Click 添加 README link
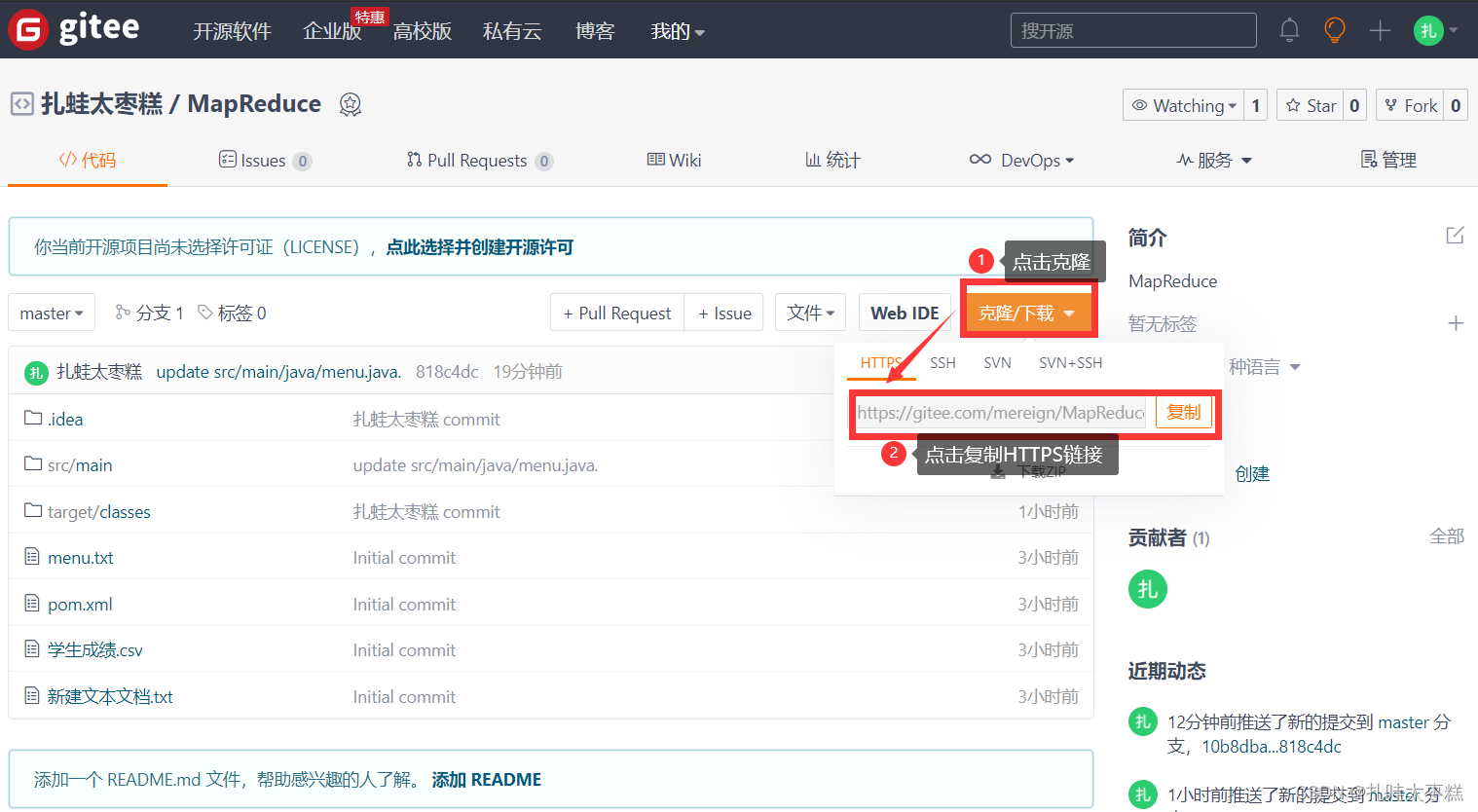This screenshot has width=1478, height=812. click(486, 779)
